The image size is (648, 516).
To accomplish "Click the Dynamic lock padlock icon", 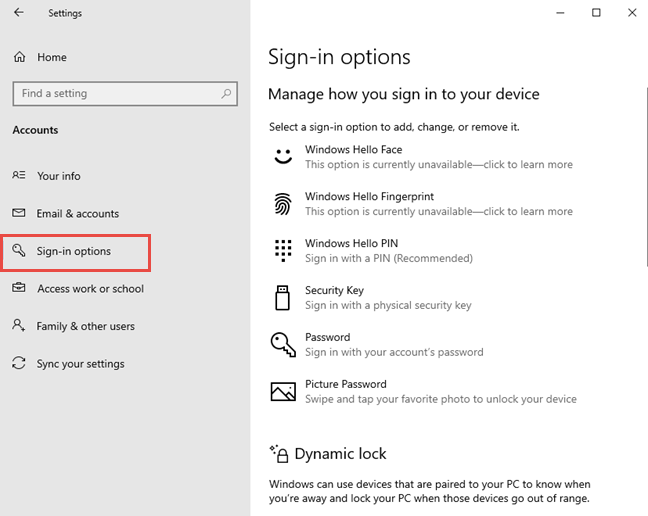I will coord(279,454).
